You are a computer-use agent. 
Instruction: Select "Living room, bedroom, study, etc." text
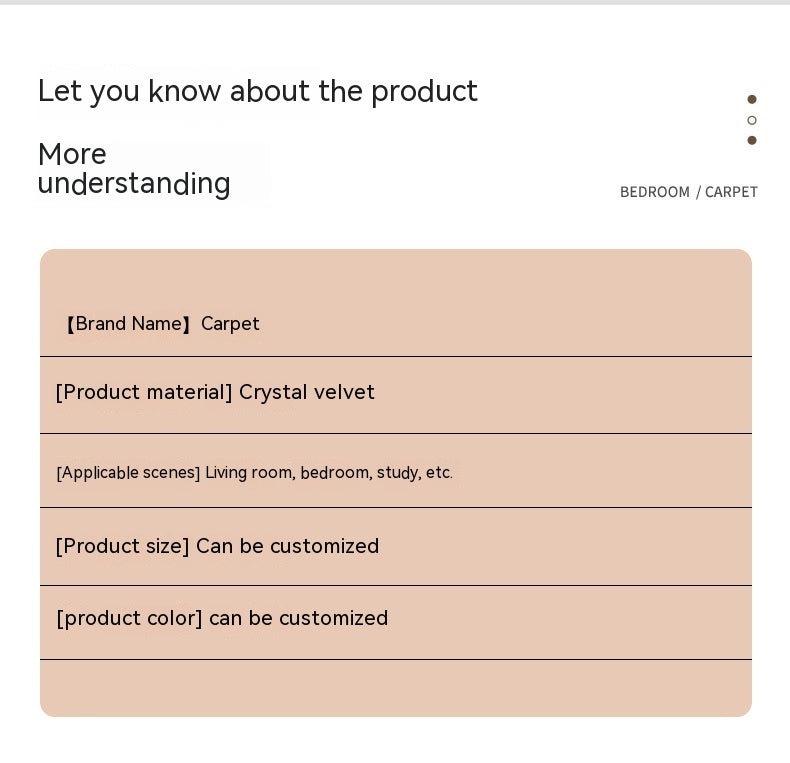click(x=329, y=472)
